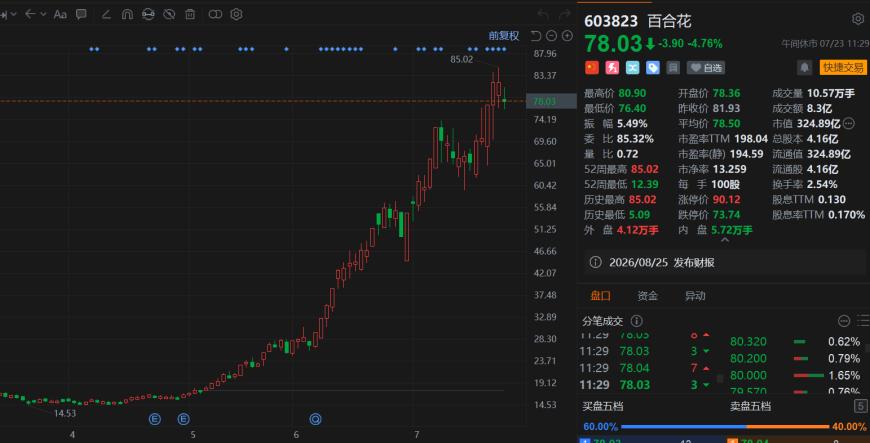Switch to the 盘口 tab

[x=600, y=296]
